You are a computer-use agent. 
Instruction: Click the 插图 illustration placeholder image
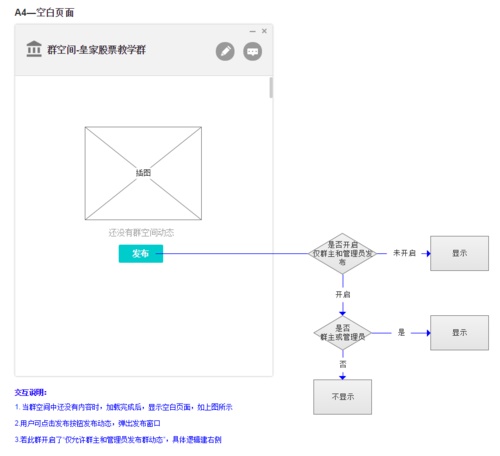(x=143, y=173)
